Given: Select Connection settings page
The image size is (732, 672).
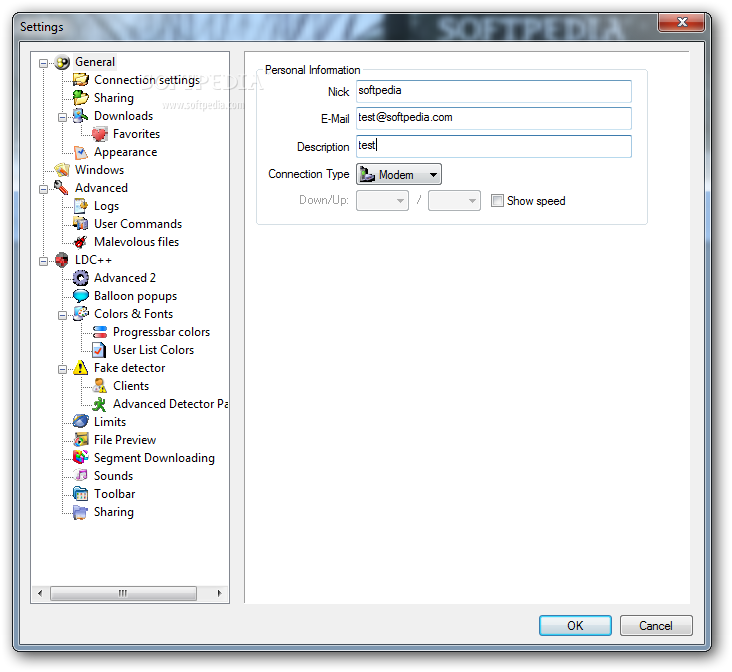Looking at the screenshot, I should [x=147, y=80].
